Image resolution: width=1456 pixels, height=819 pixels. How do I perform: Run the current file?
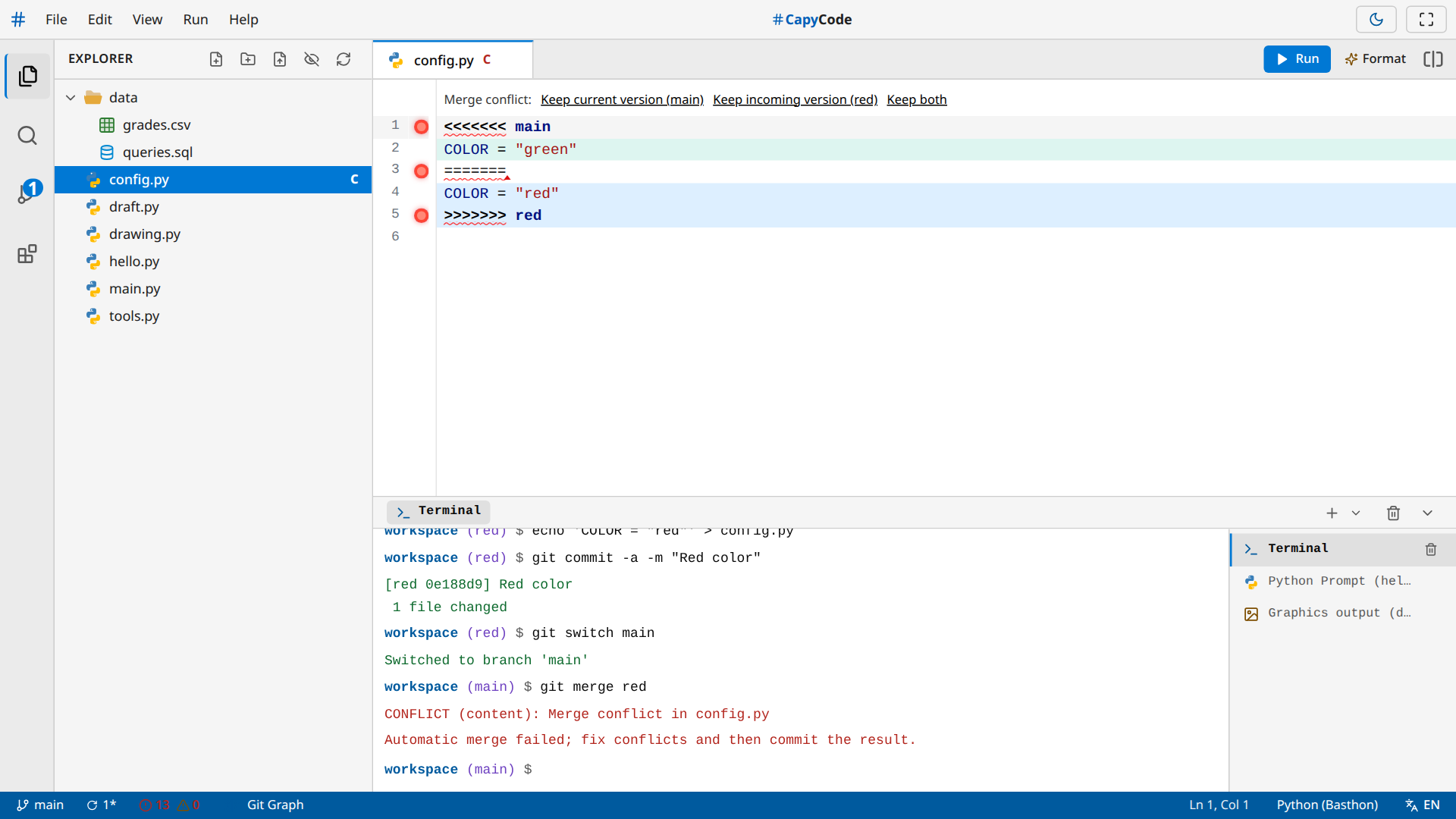click(x=1297, y=59)
